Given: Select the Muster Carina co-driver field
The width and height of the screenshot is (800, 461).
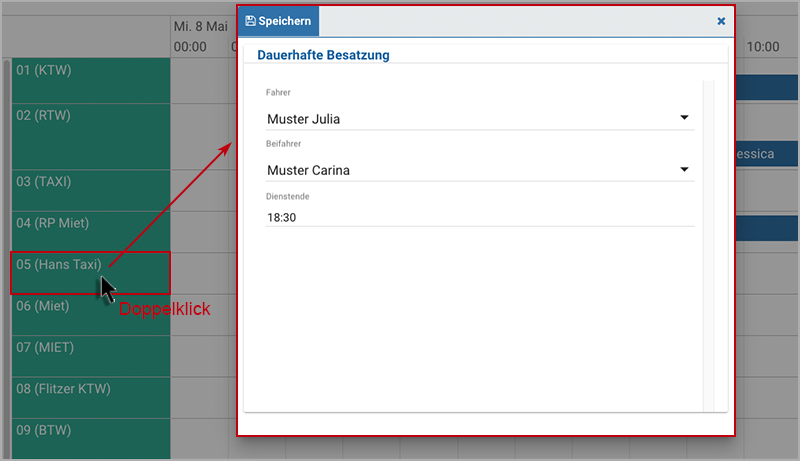Looking at the screenshot, I should pos(480,170).
